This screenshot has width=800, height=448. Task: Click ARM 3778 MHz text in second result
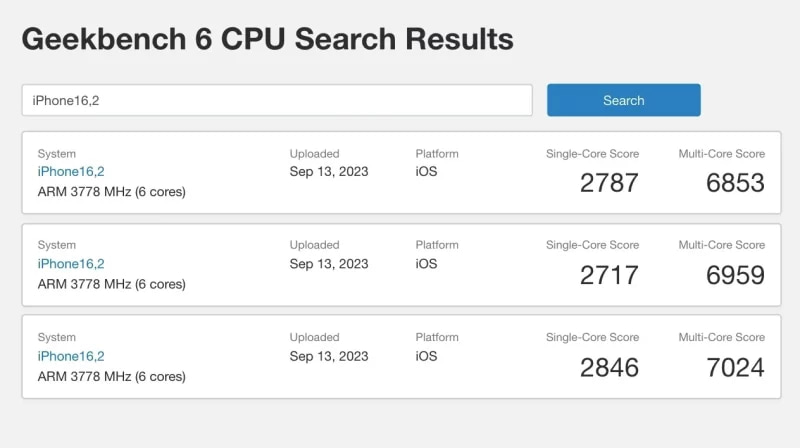(x=111, y=284)
